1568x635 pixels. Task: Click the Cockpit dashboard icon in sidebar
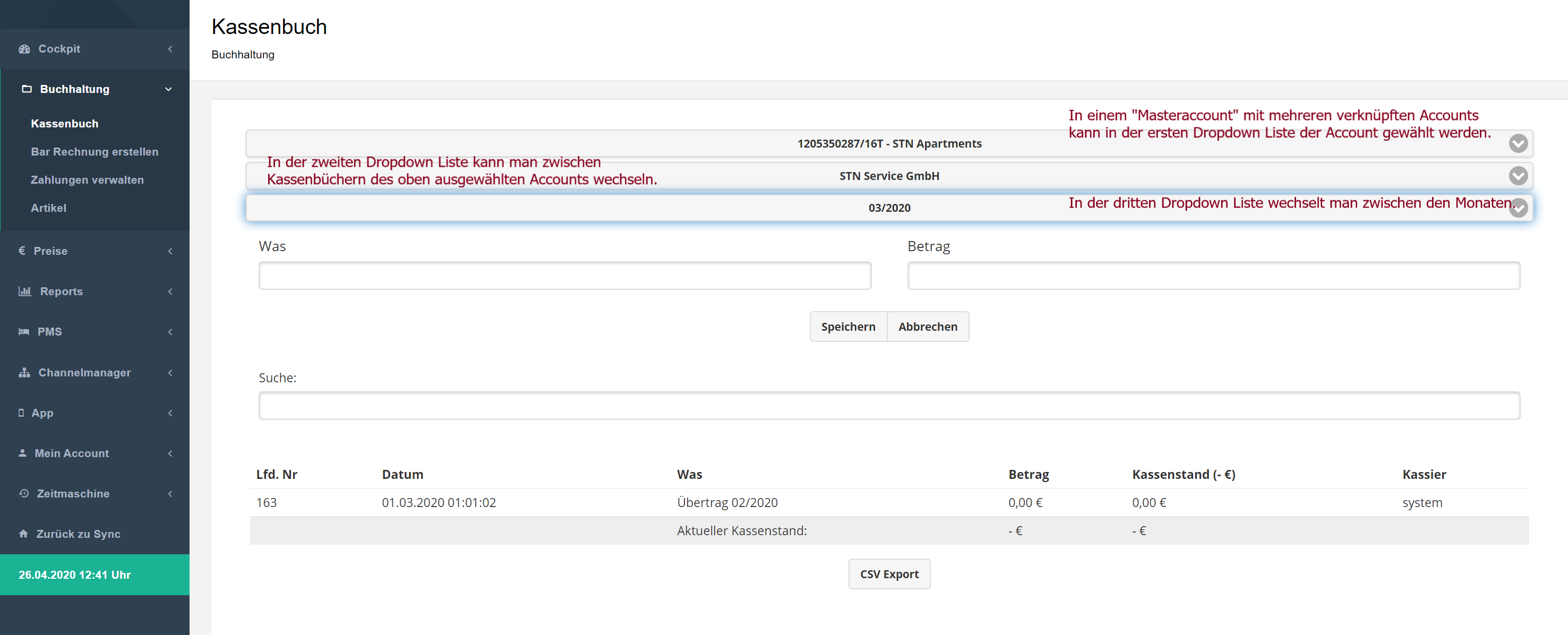(x=24, y=49)
